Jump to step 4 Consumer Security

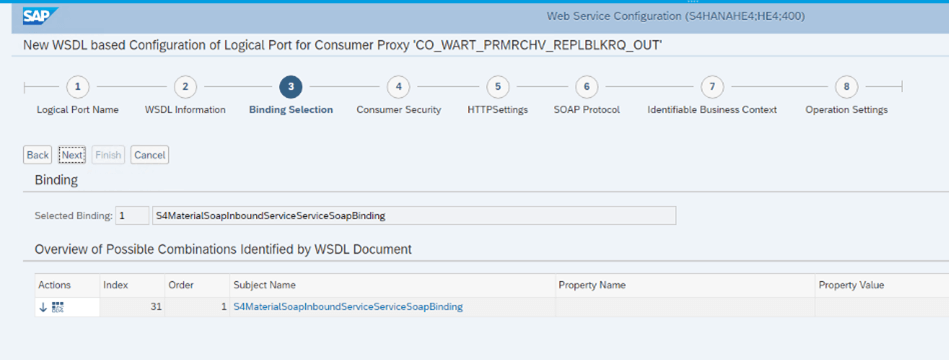coord(398,87)
